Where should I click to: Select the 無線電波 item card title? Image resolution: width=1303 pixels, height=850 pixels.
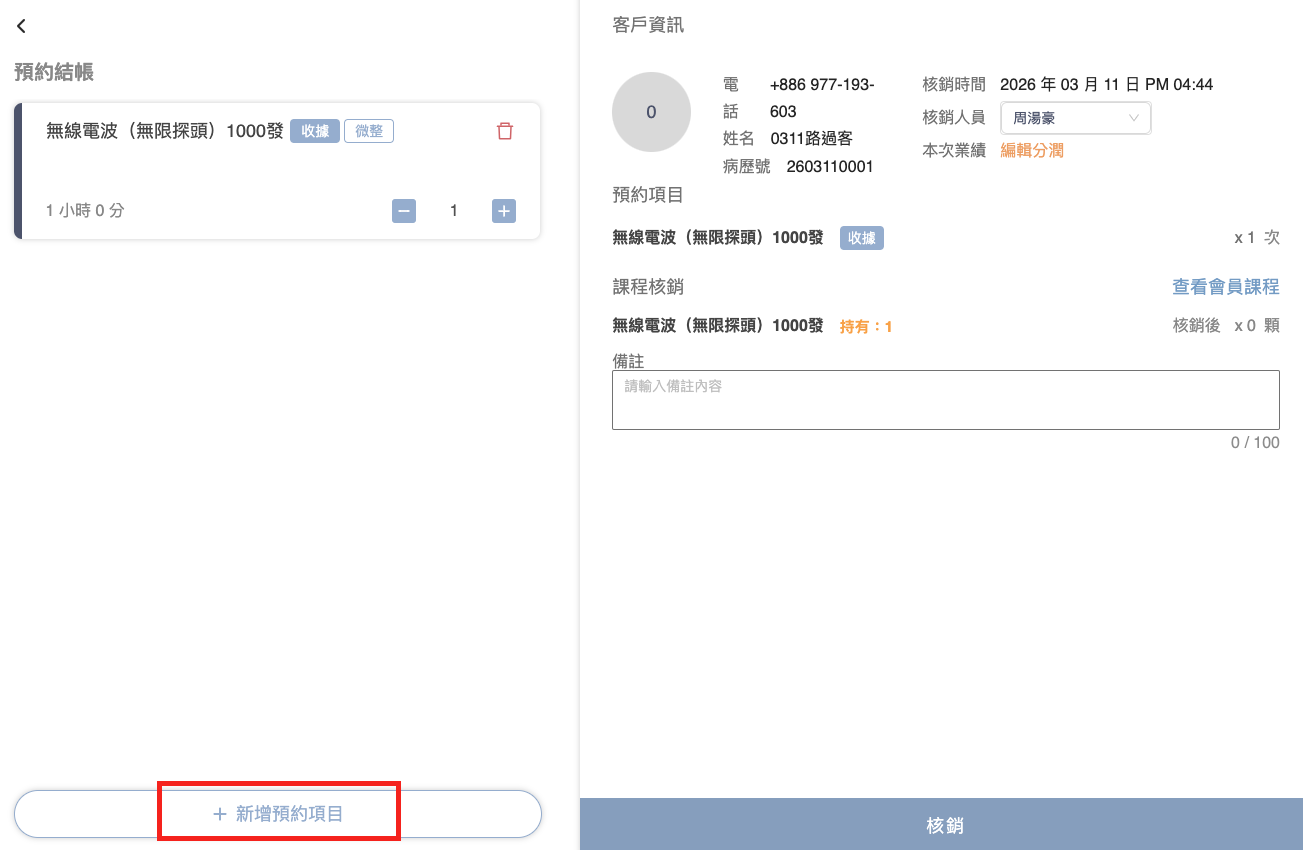pyautogui.click(x=165, y=131)
